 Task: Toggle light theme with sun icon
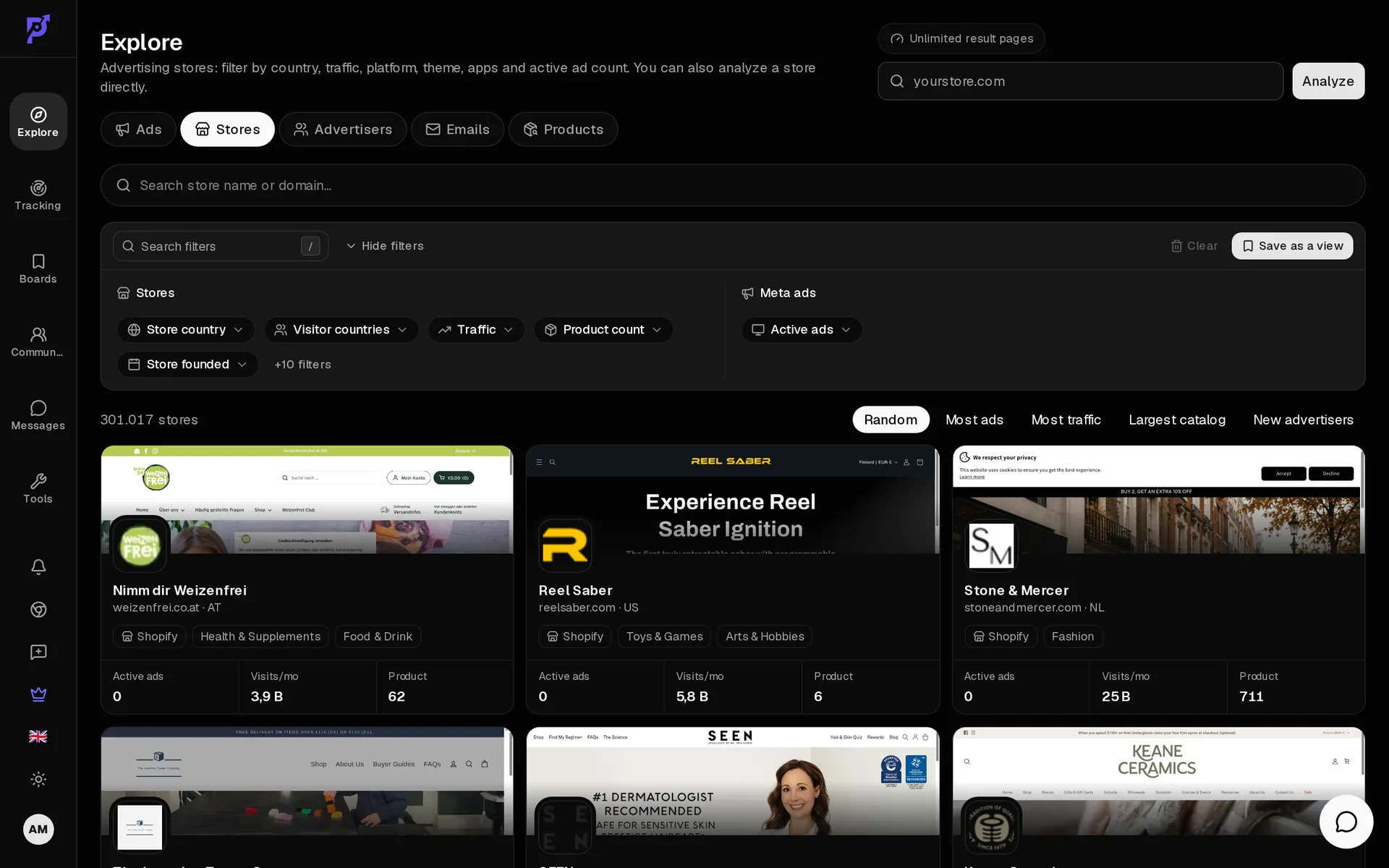click(x=38, y=779)
